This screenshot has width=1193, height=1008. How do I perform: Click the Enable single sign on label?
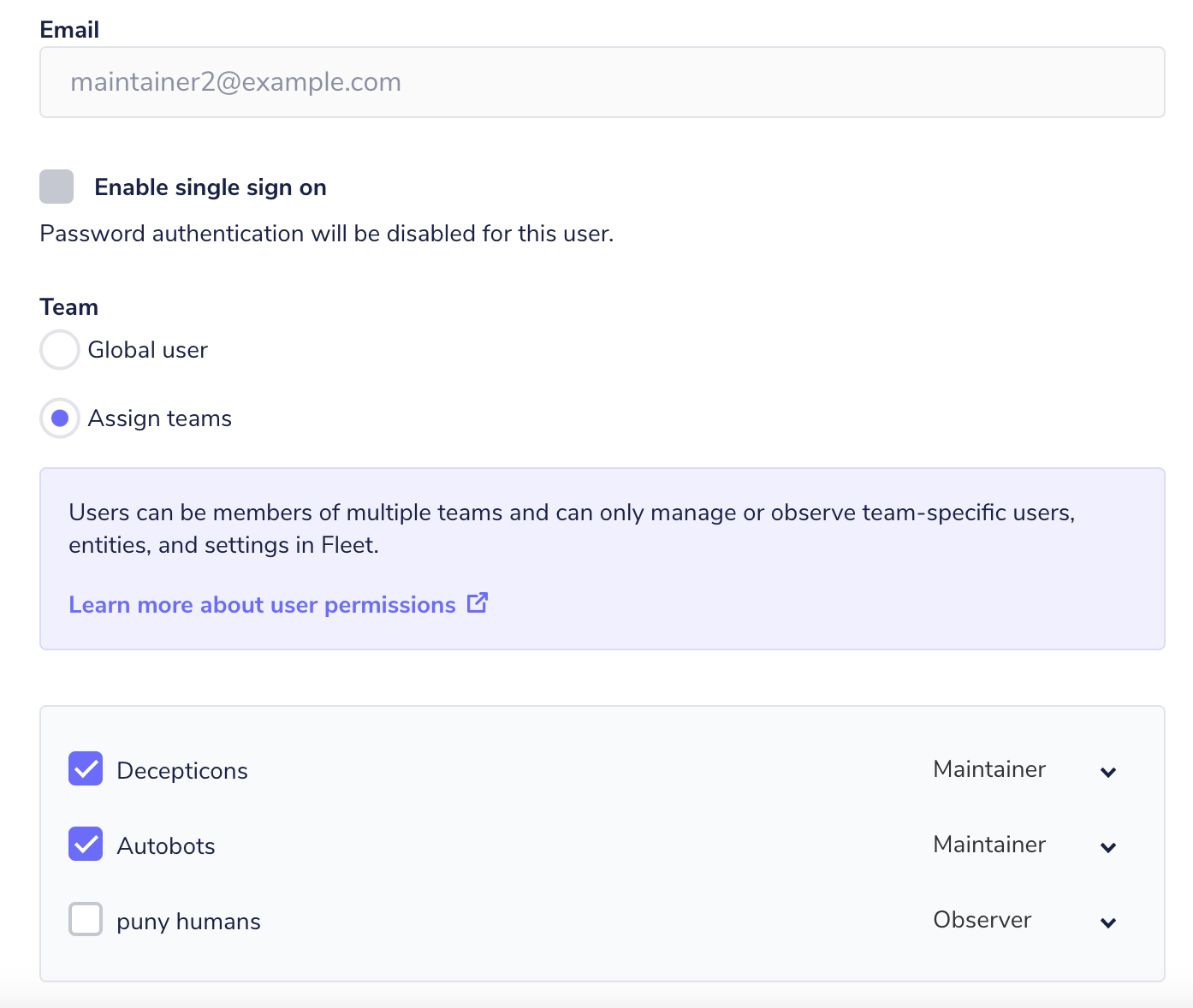coord(211,187)
